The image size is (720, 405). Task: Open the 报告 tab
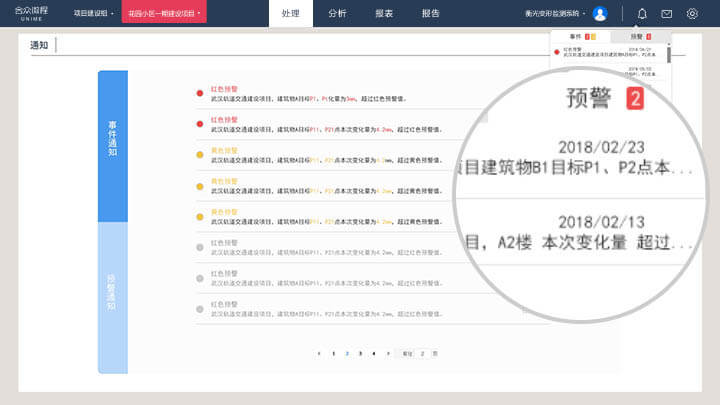pyautogui.click(x=430, y=14)
